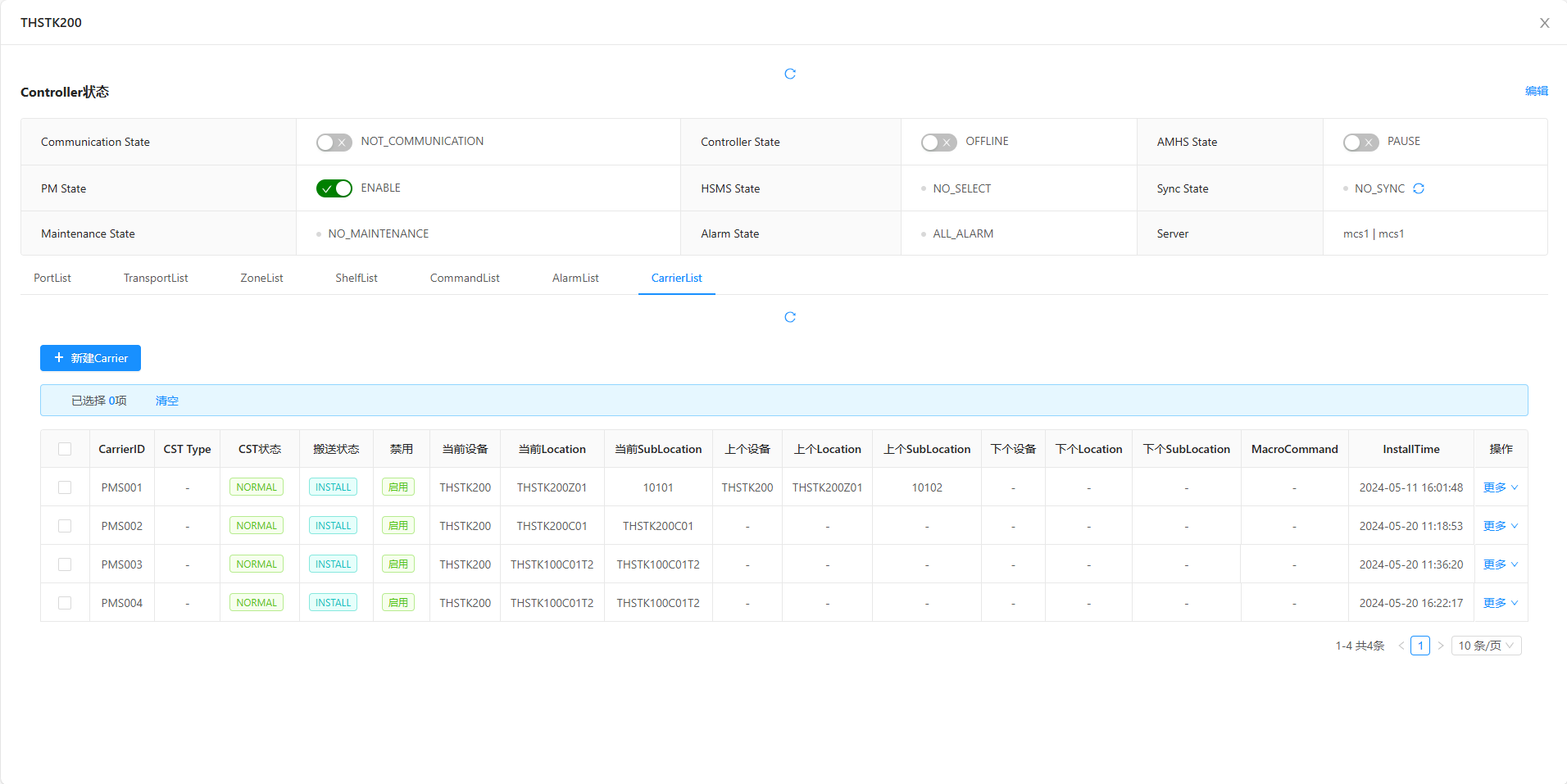The width and height of the screenshot is (1567, 784).
Task: Check the checkbox for carrier PMS001
Action: tap(65, 487)
